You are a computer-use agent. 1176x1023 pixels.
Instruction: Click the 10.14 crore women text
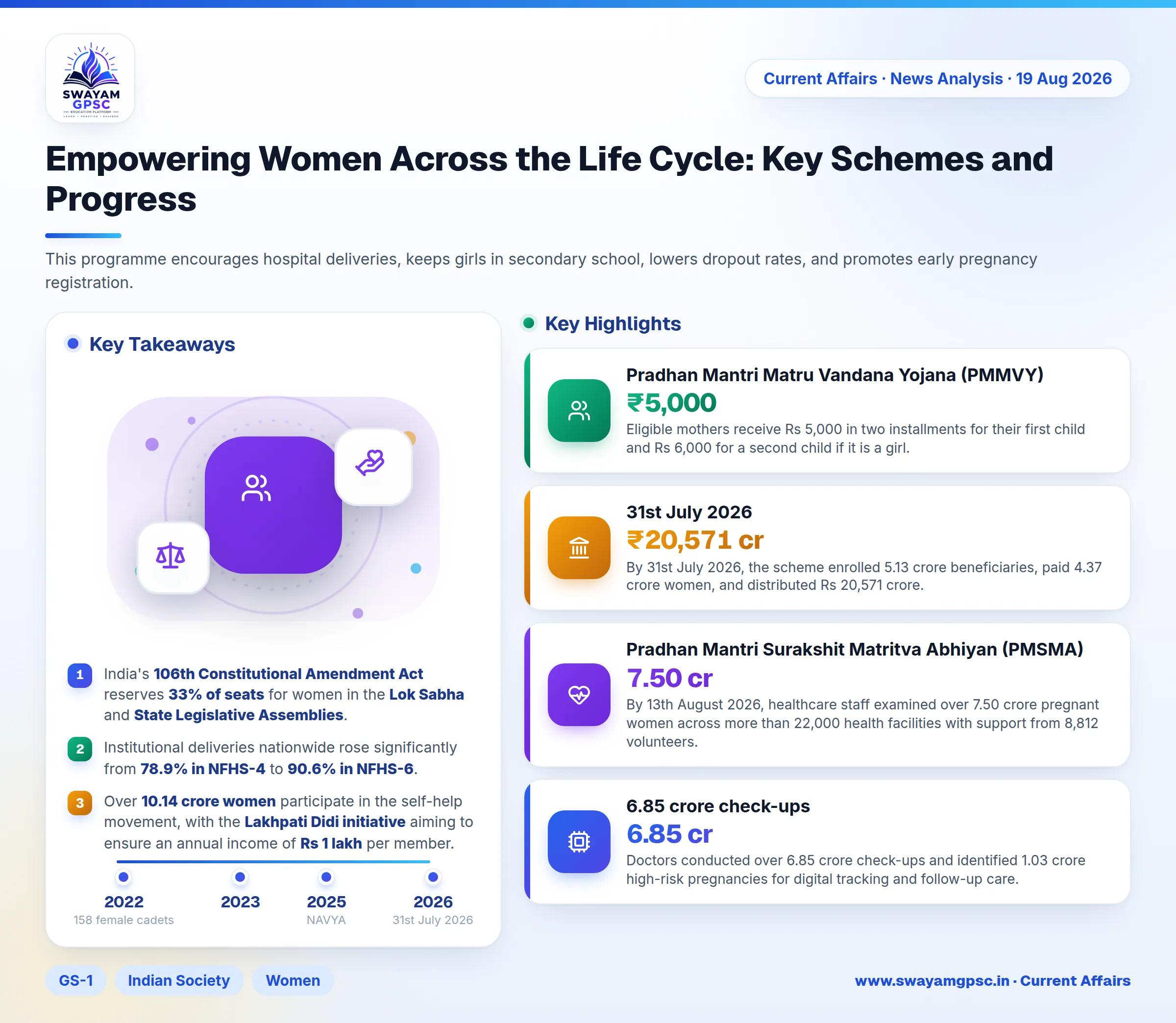(x=208, y=802)
